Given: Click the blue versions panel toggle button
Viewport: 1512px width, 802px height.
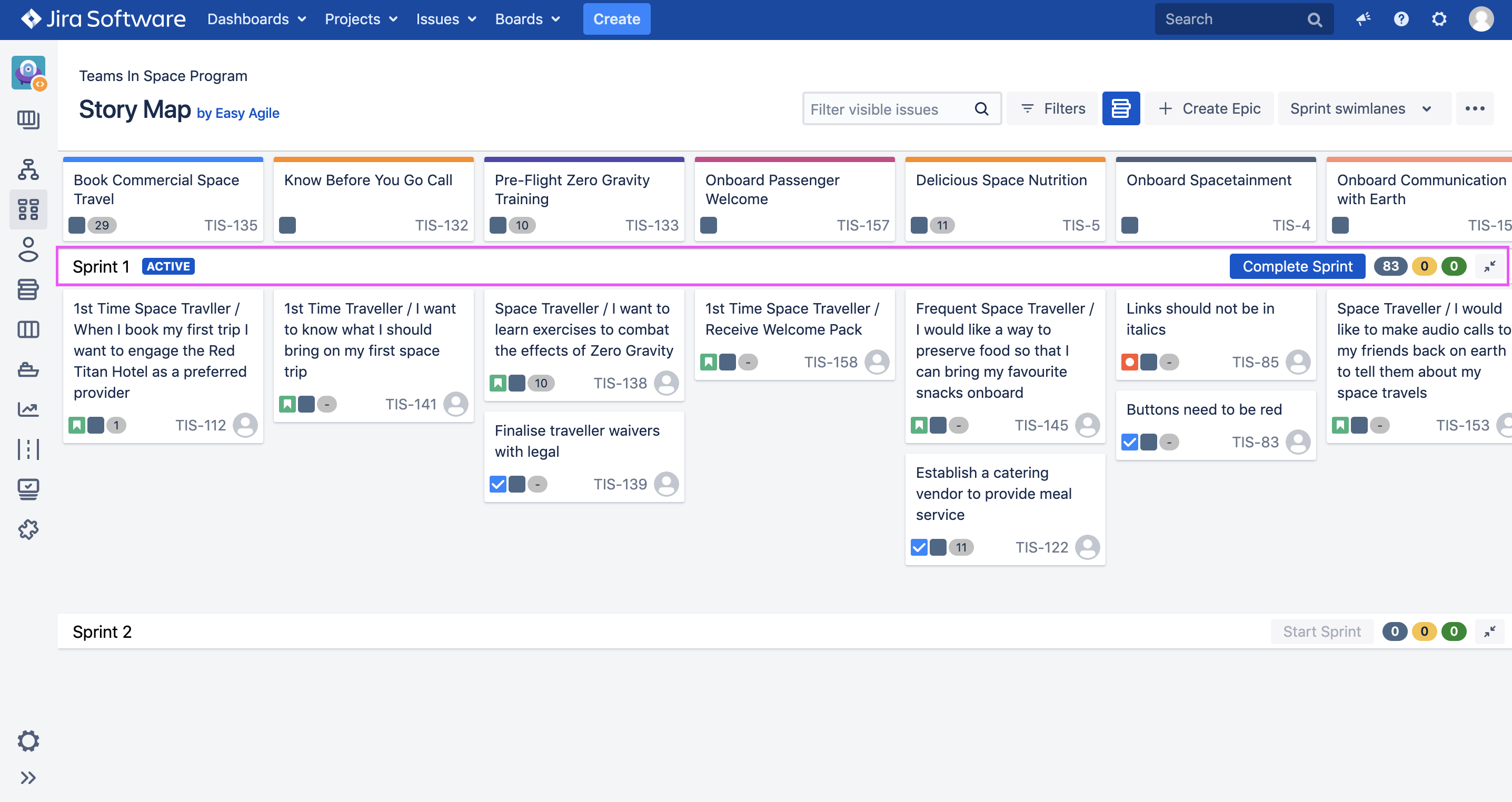Looking at the screenshot, I should tap(1120, 108).
